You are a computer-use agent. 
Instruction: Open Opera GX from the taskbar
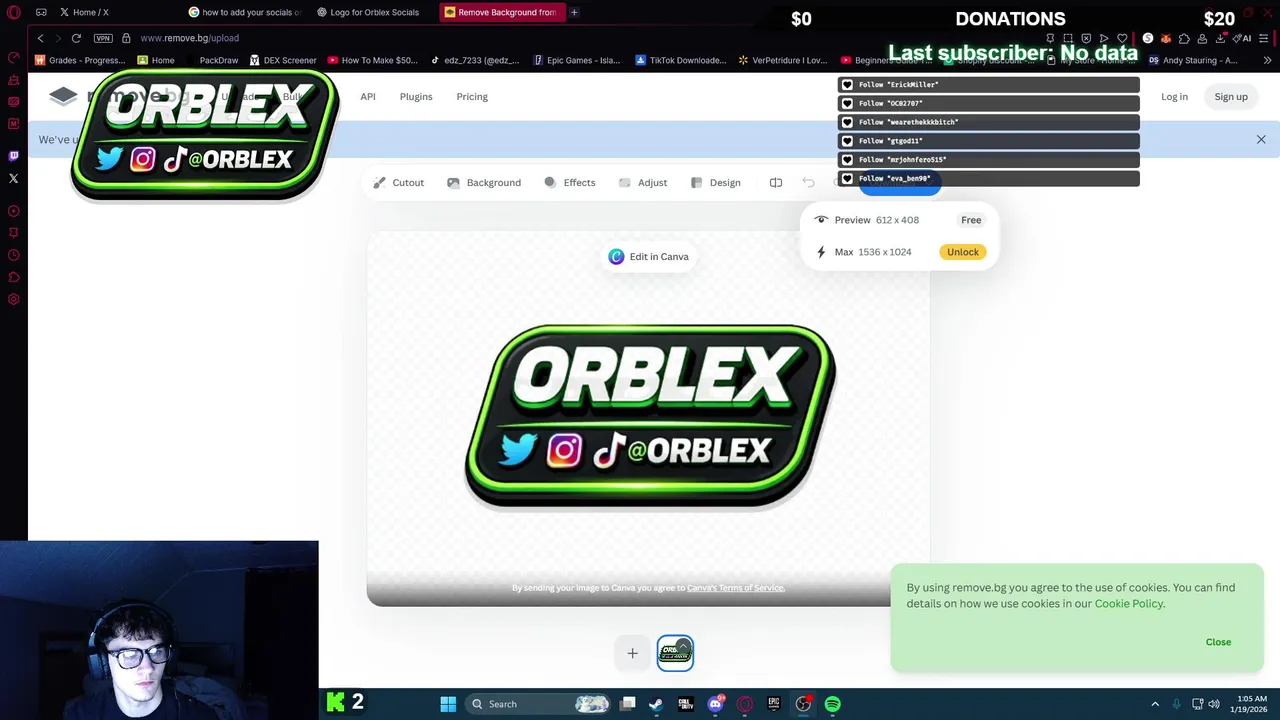[744, 704]
